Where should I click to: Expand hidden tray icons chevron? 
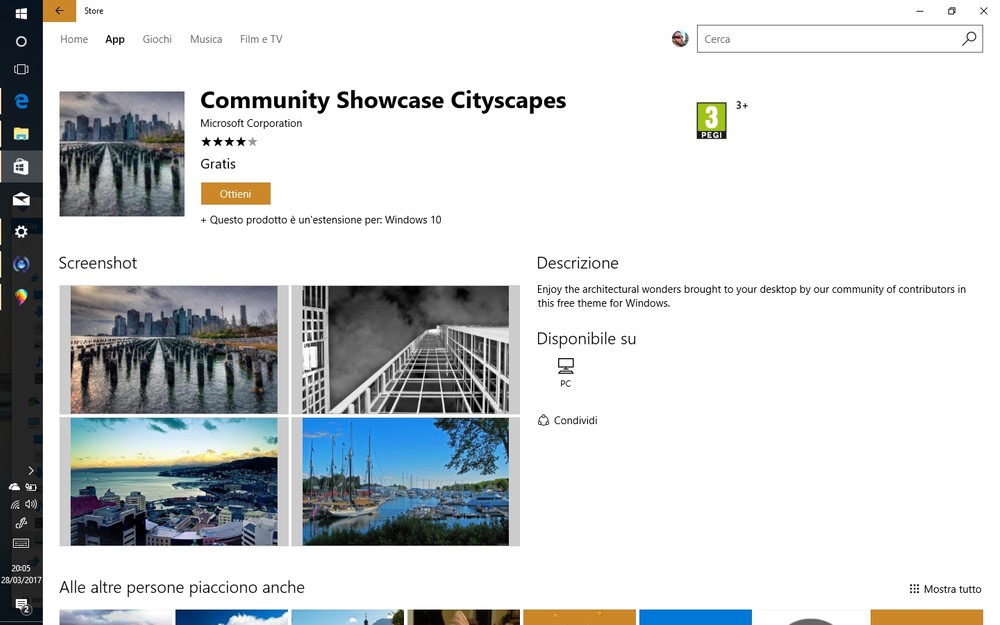pos(31,471)
